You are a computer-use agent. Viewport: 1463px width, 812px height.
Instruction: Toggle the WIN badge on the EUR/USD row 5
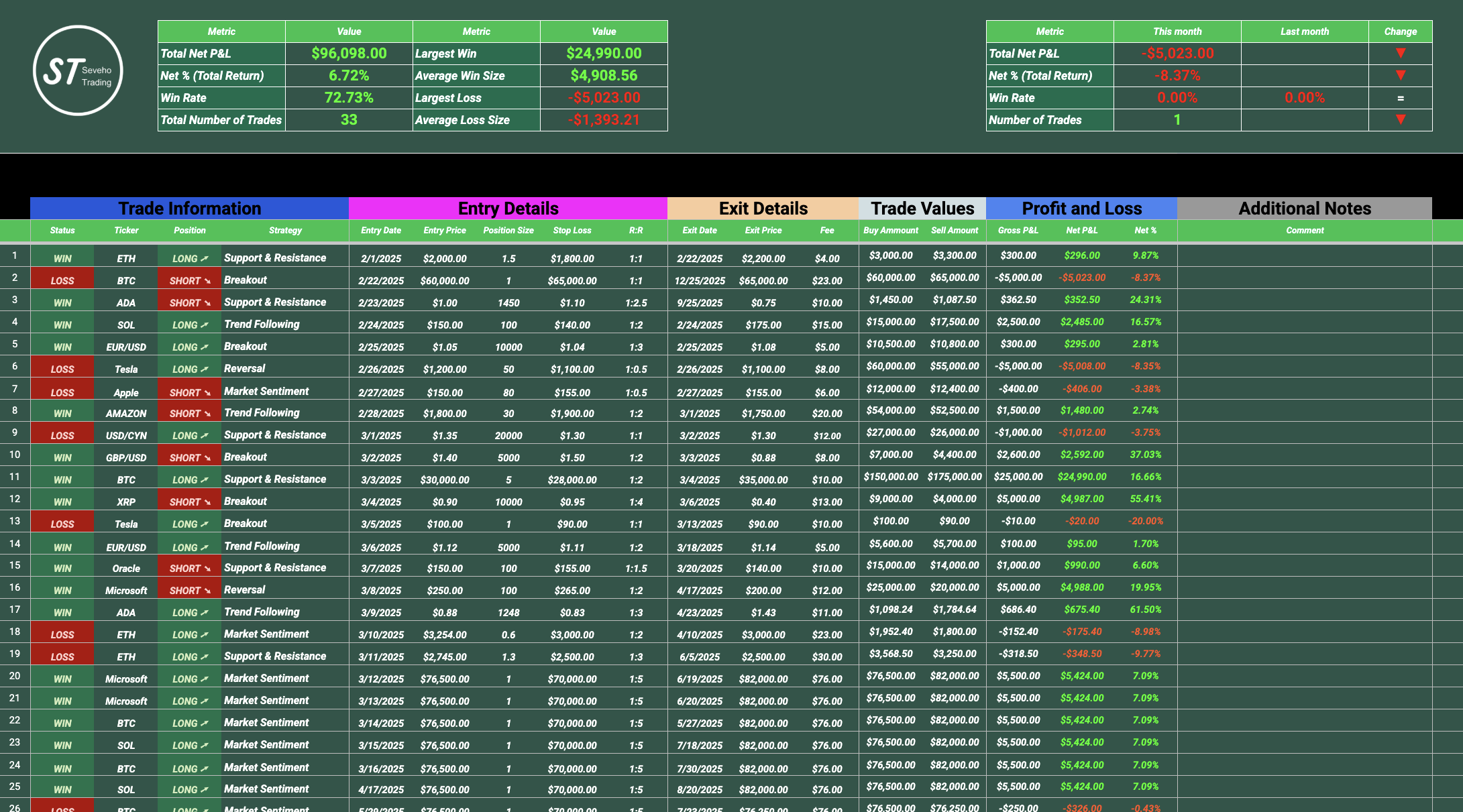pos(62,346)
